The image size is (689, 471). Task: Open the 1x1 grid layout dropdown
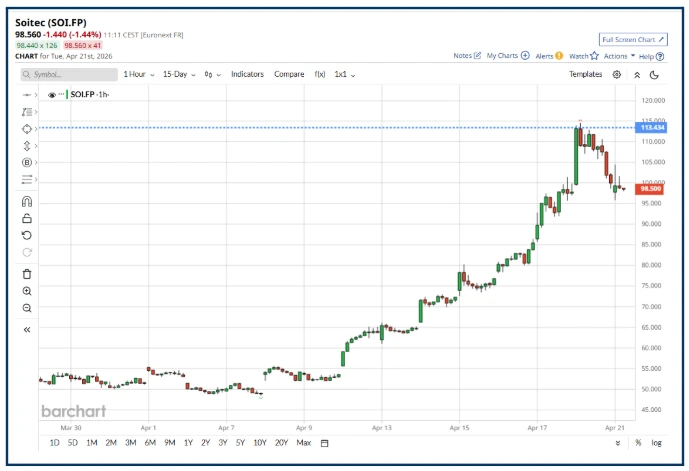tap(345, 75)
